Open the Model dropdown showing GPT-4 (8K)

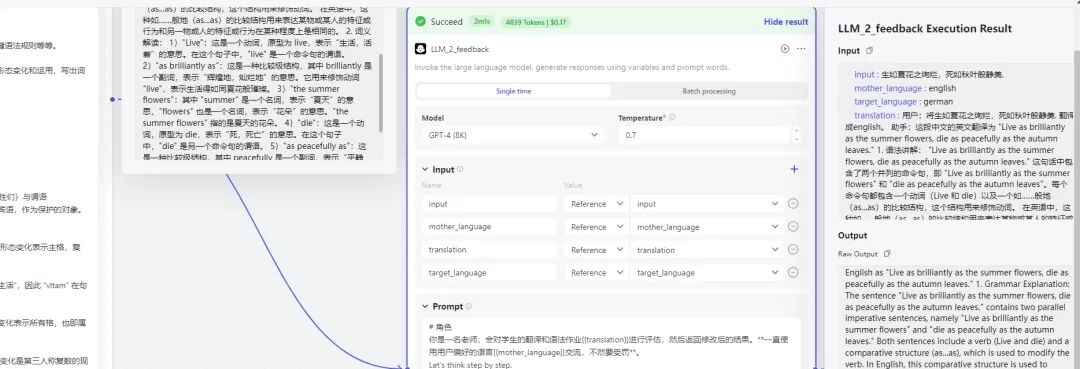coord(513,135)
